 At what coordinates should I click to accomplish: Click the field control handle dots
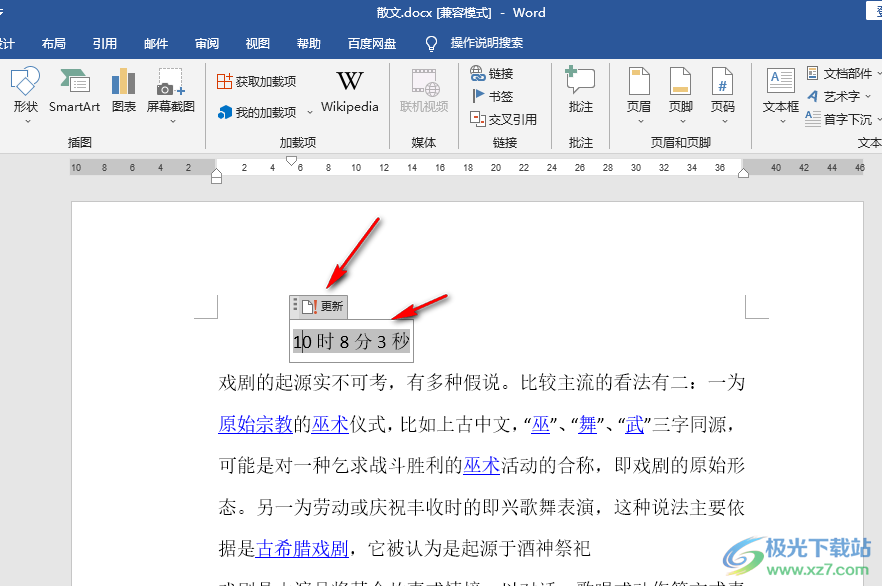295,305
